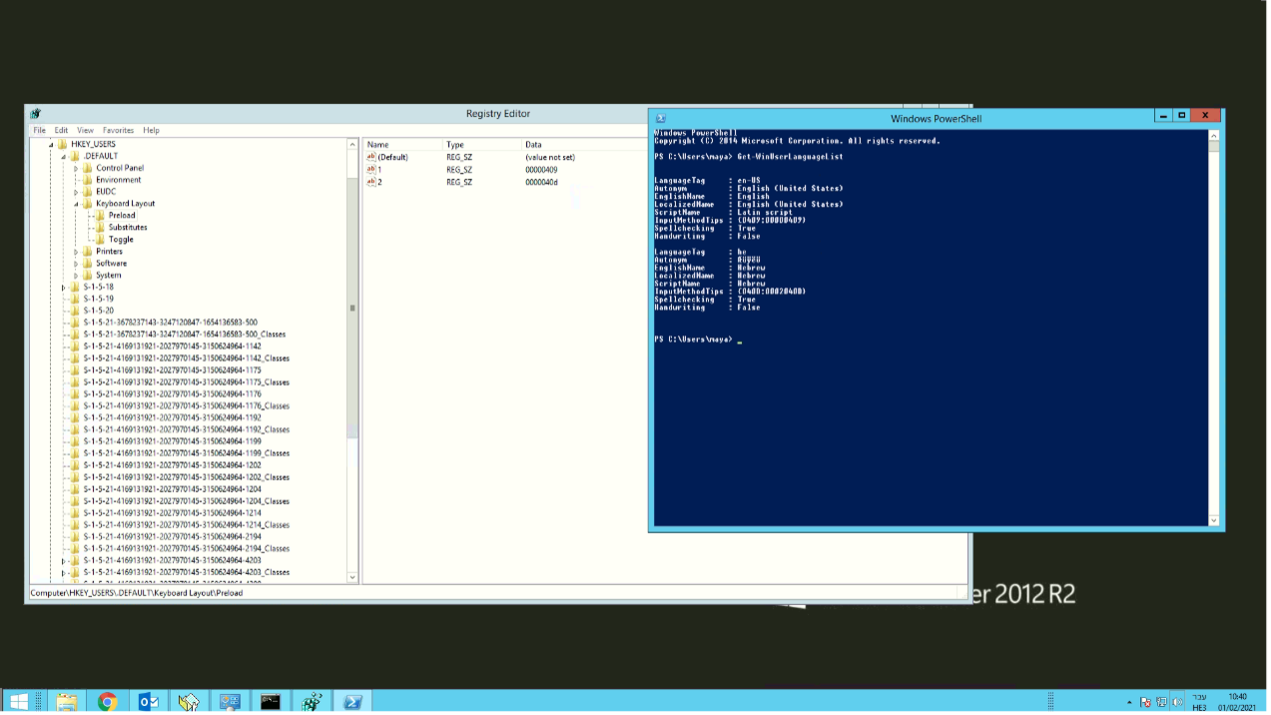Viewport: 1271px width, 715px height.
Task: Click the Preload key folder icon
Action: pyautogui.click(x=100, y=216)
